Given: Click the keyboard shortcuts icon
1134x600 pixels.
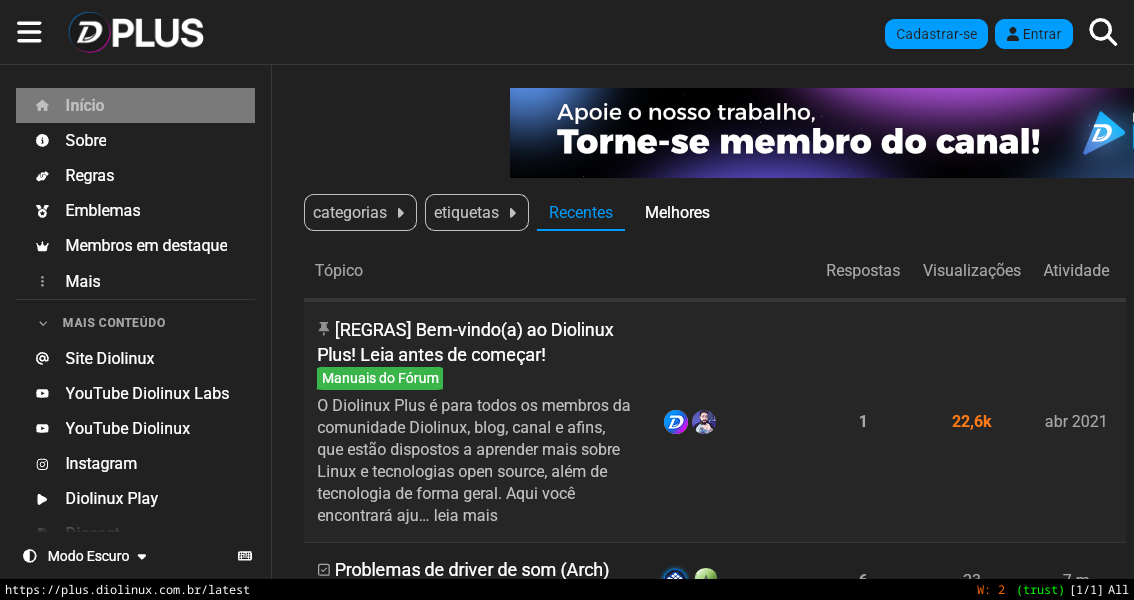Looking at the screenshot, I should [245, 556].
